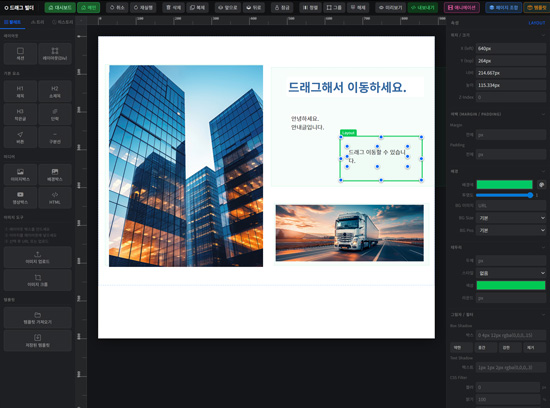Edit the Text Shadow value field
550x408 pixels.
click(511, 367)
